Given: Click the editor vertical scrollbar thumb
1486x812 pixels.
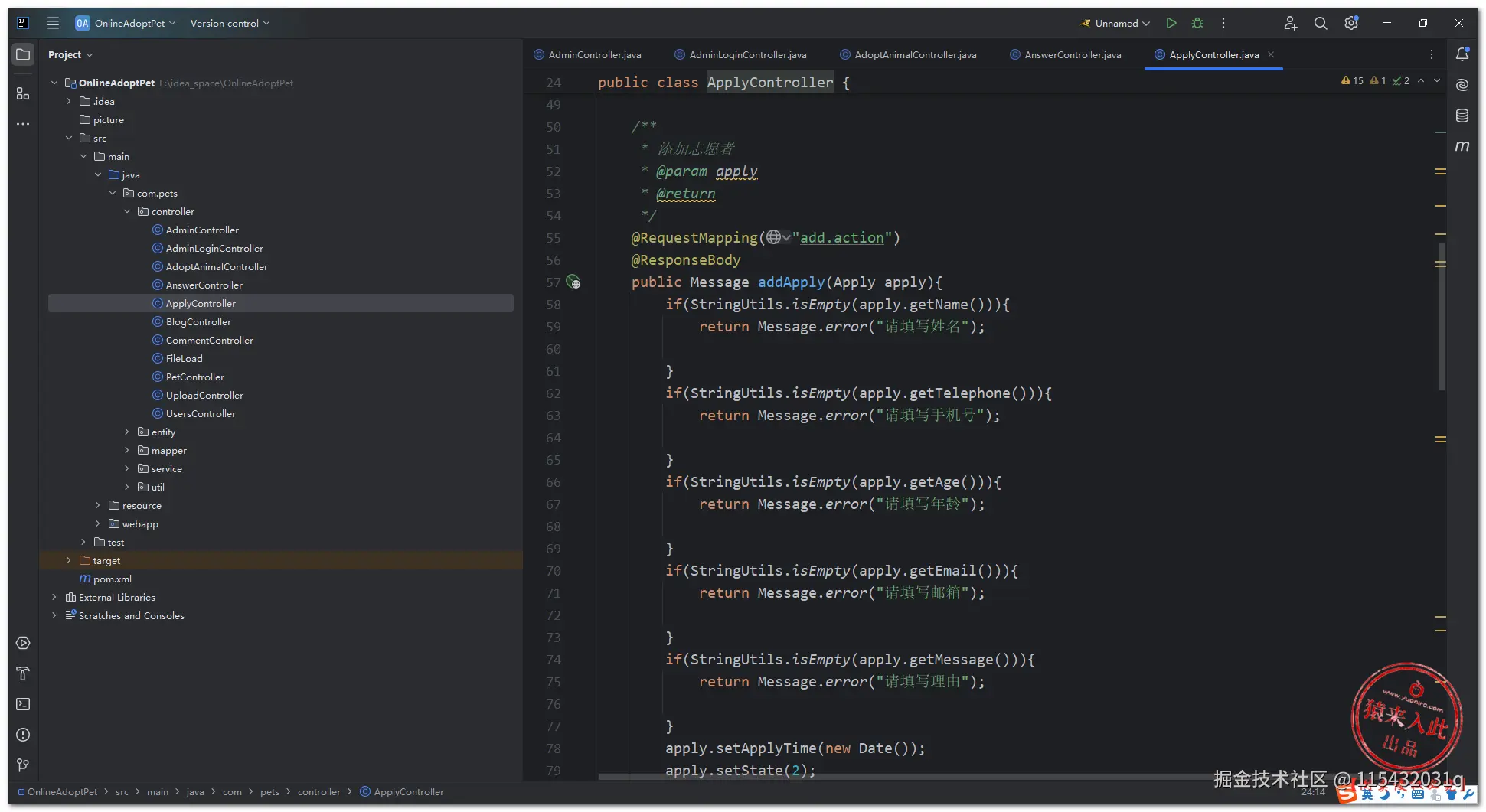Looking at the screenshot, I should click(x=1442, y=316).
